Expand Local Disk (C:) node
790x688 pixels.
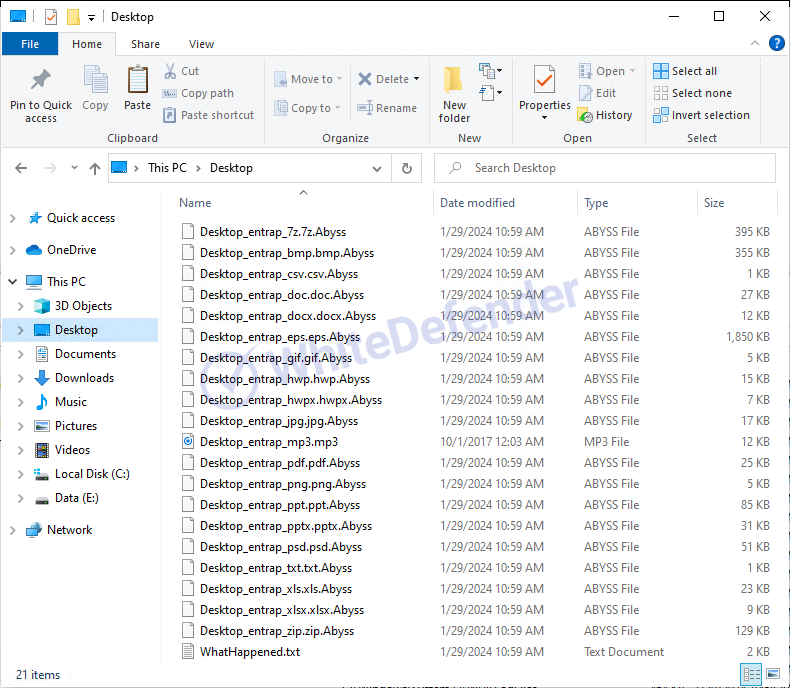pyautogui.click(x=20, y=474)
